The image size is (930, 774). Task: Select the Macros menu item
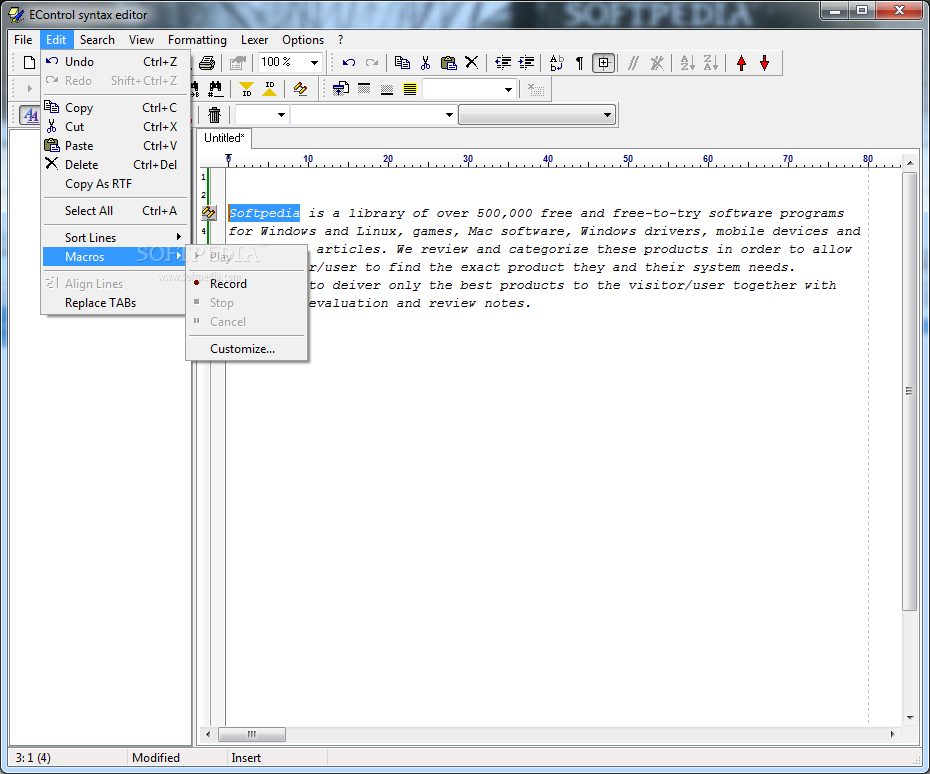[114, 257]
